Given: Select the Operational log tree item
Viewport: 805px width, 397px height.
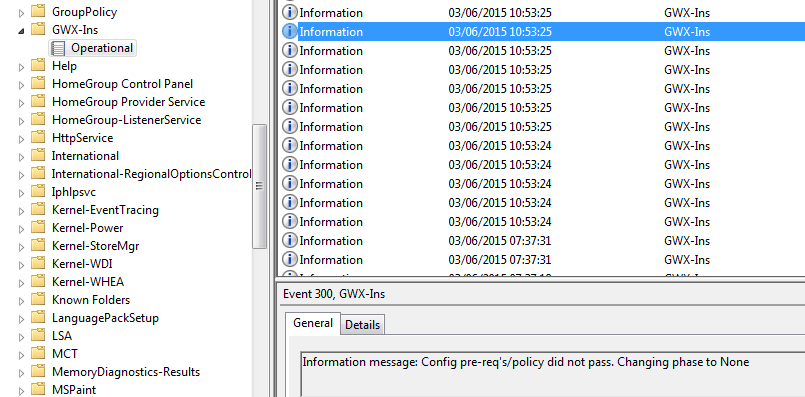Looking at the screenshot, I should pyautogui.click(x=93, y=48).
